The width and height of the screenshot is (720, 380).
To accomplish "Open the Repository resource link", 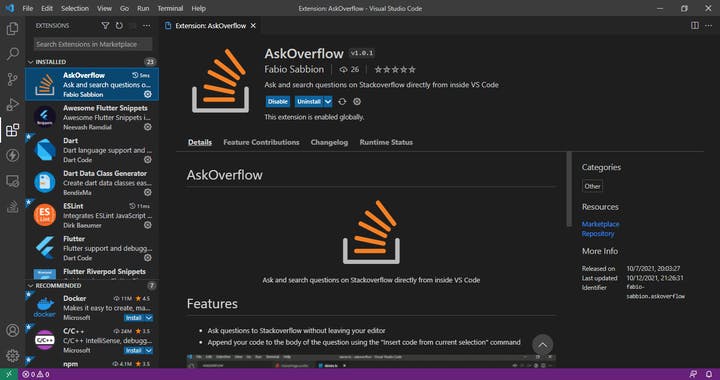I will coord(598,234).
